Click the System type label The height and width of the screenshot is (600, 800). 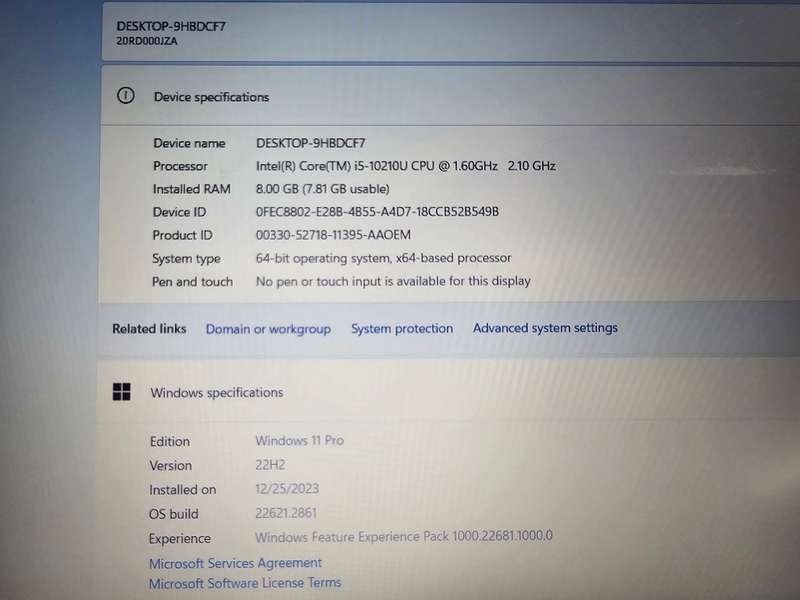click(186, 259)
